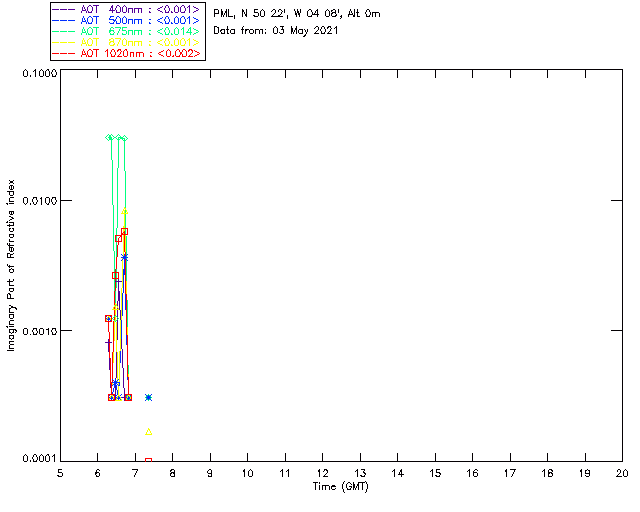Click the 'Data from: 03 May 2021' text
The image size is (640, 512).
[x=276, y=31]
